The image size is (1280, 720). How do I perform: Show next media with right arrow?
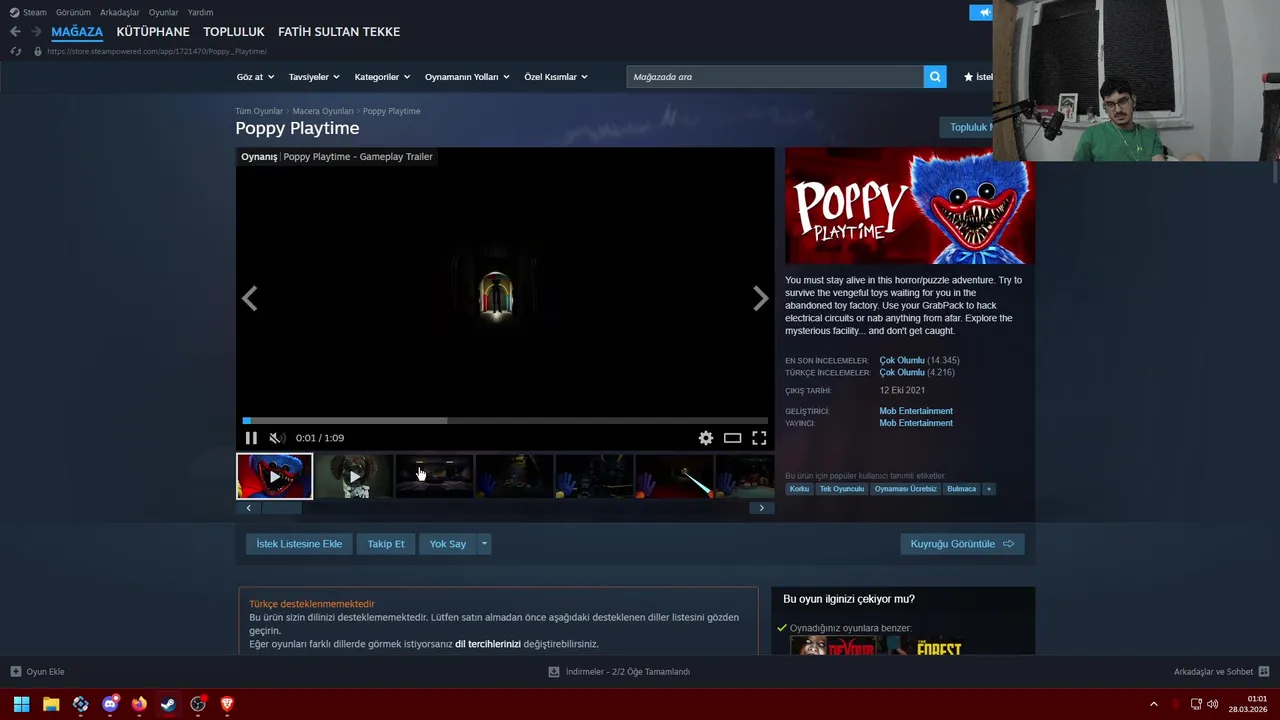pos(760,298)
